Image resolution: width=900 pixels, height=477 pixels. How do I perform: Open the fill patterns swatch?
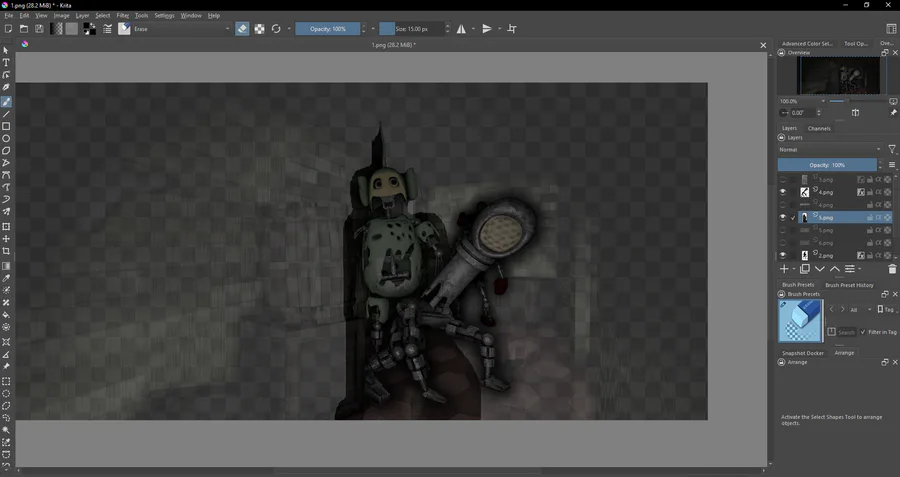point(72,29)
